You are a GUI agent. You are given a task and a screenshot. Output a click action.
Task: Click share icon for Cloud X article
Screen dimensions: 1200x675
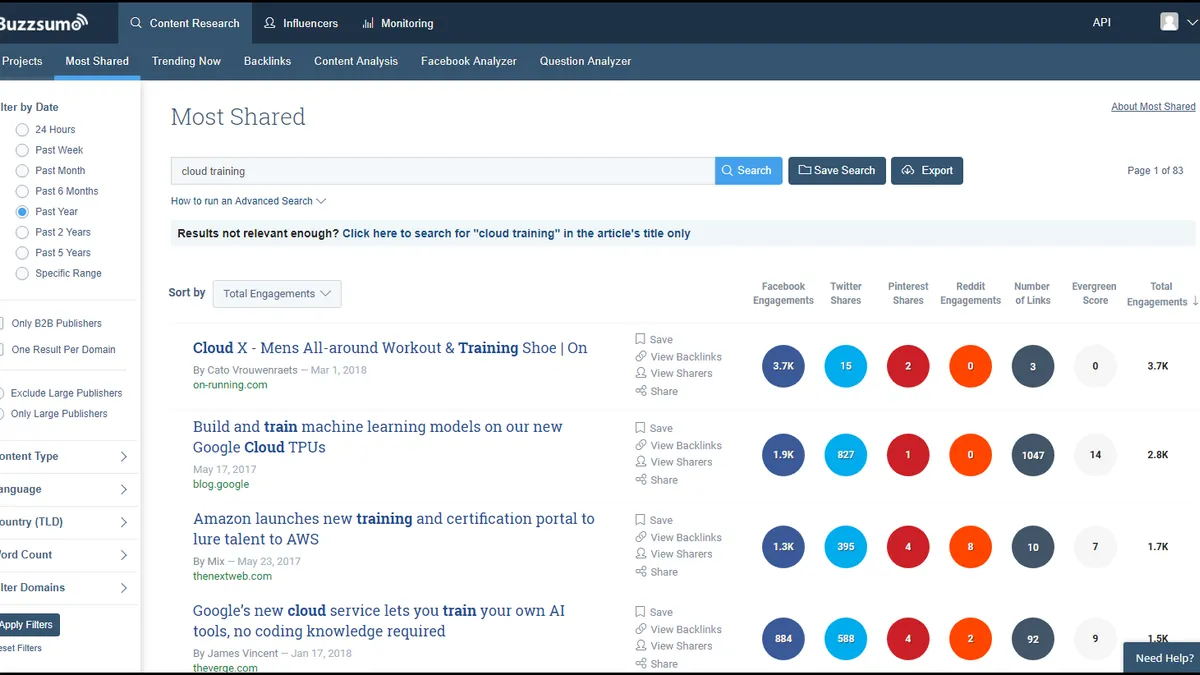pyautogui.click(x=640, y=391)
